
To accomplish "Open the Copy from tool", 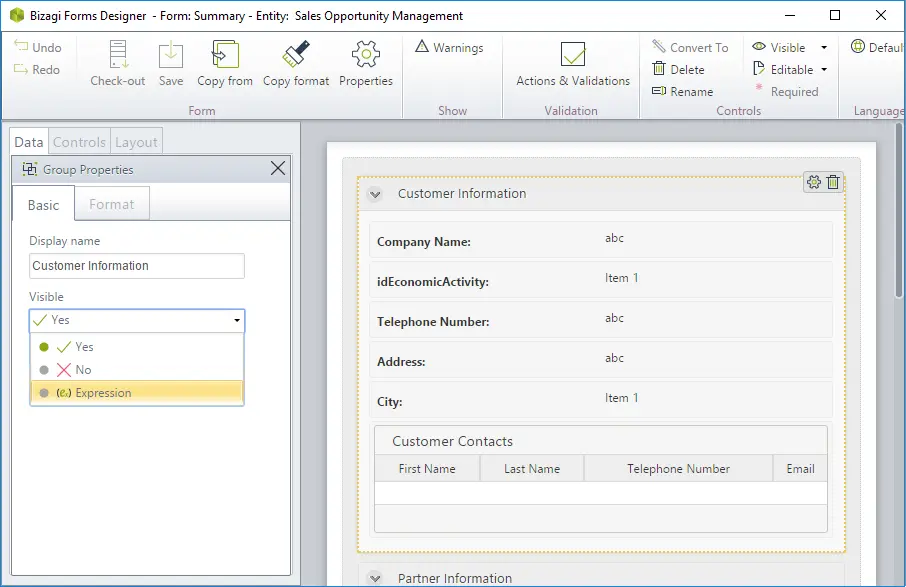I will [x=225, y=55].
